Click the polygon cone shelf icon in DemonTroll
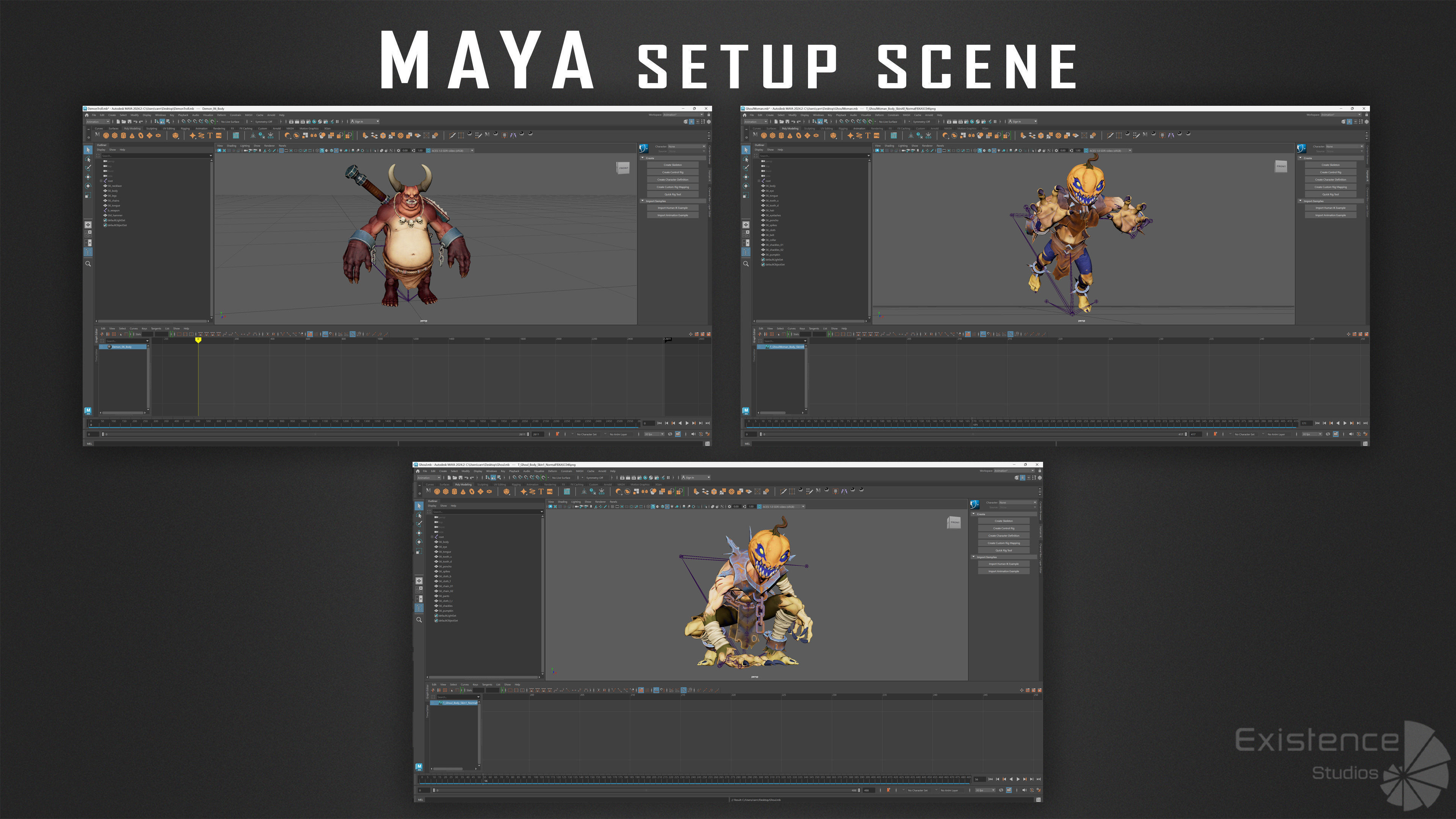 (x=132, y=136)
